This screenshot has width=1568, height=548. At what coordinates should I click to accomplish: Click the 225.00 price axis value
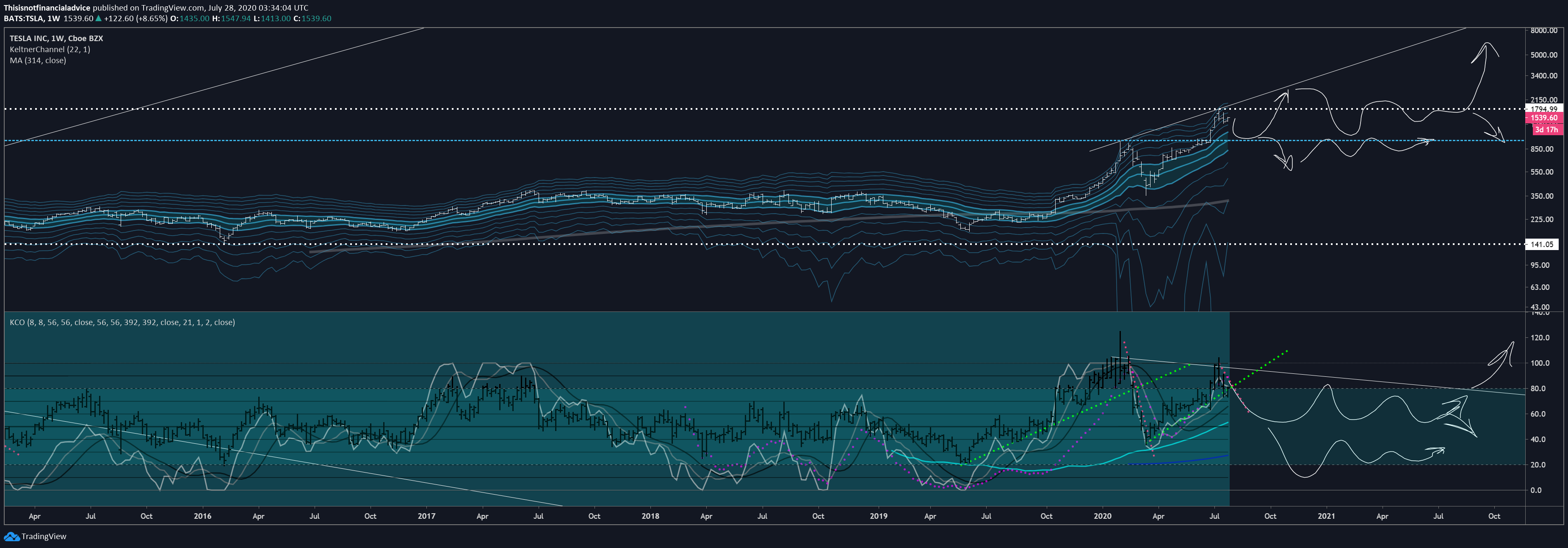click(1542, 220)
